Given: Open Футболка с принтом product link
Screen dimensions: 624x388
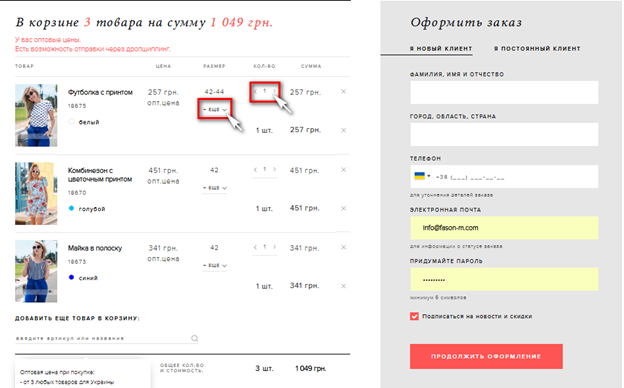Looking at the screenshot, I should [x=100, y=92].
